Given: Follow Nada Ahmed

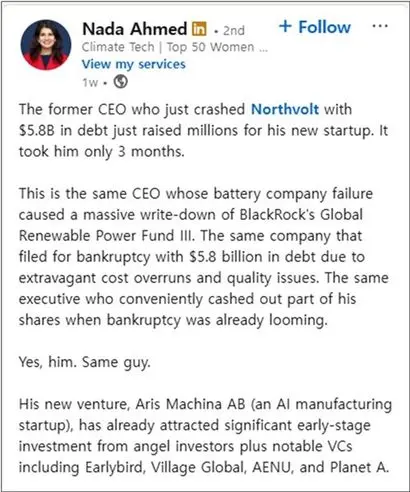Looking at the screenshot, I should pos(315,27).
